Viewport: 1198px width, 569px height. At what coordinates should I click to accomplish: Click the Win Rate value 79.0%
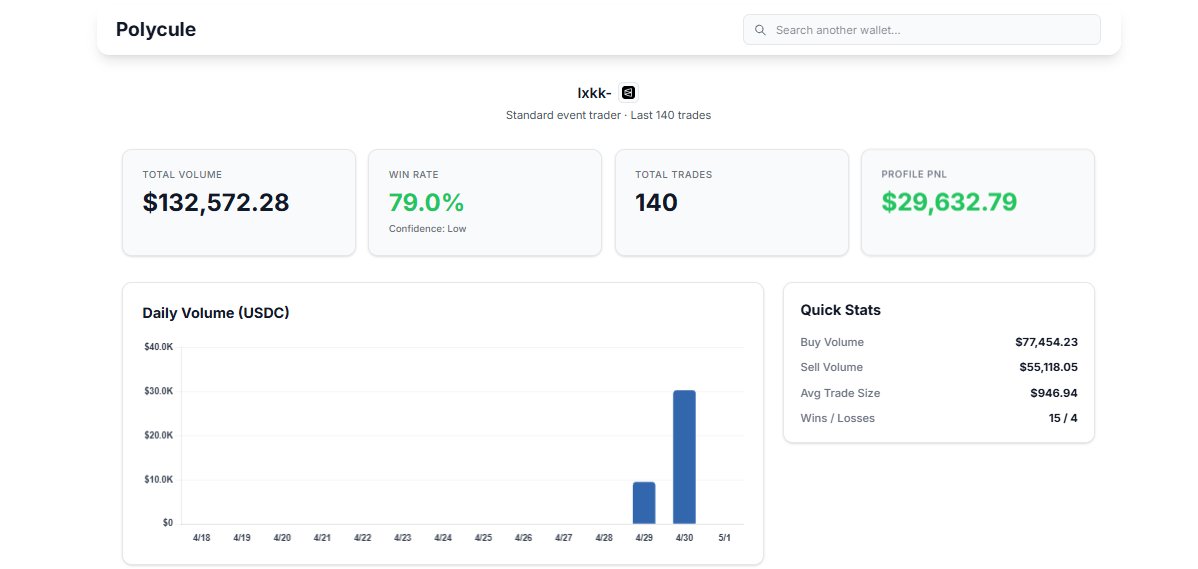pos(426,202)
